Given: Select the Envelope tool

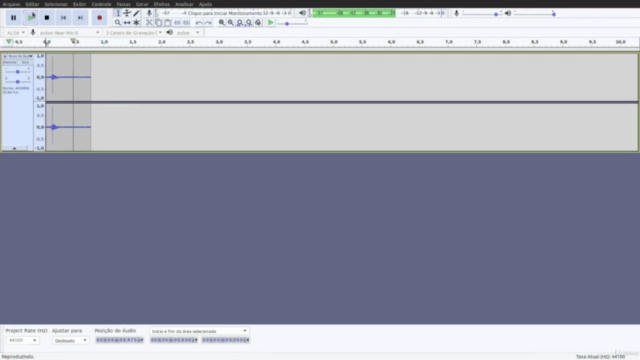Looking at the screenshot, I should click(127, 13).
